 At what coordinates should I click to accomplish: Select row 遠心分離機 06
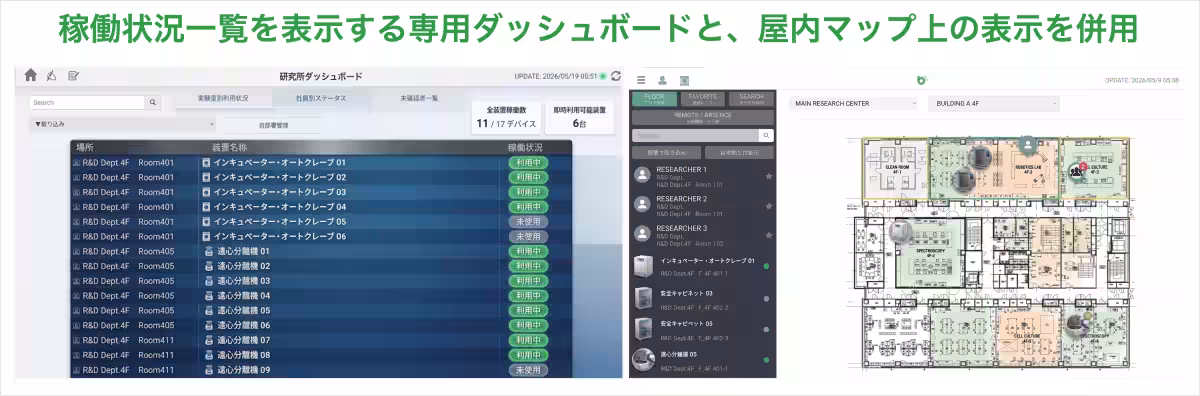coord(321,325)
